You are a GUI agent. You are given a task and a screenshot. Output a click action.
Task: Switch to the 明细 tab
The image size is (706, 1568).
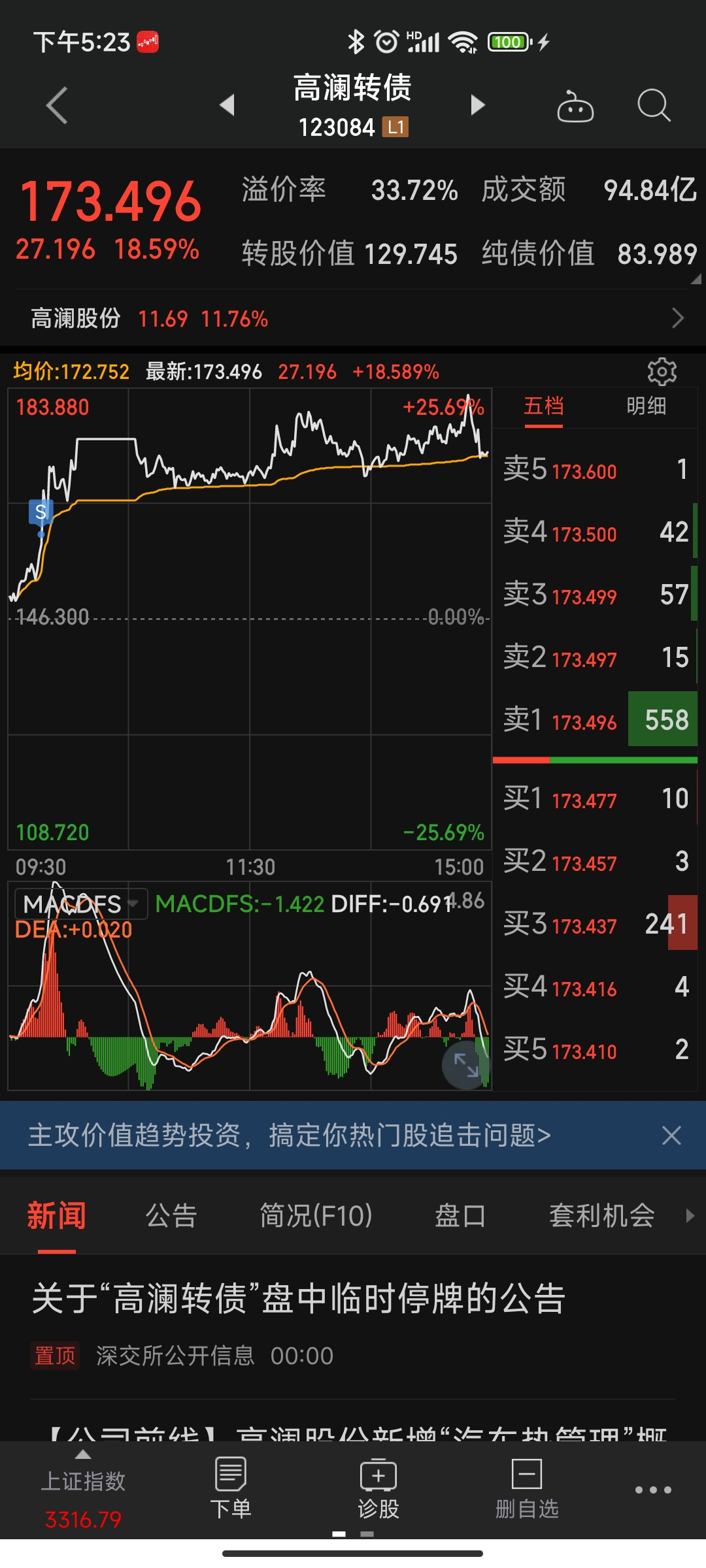click(x=646, y=406)
